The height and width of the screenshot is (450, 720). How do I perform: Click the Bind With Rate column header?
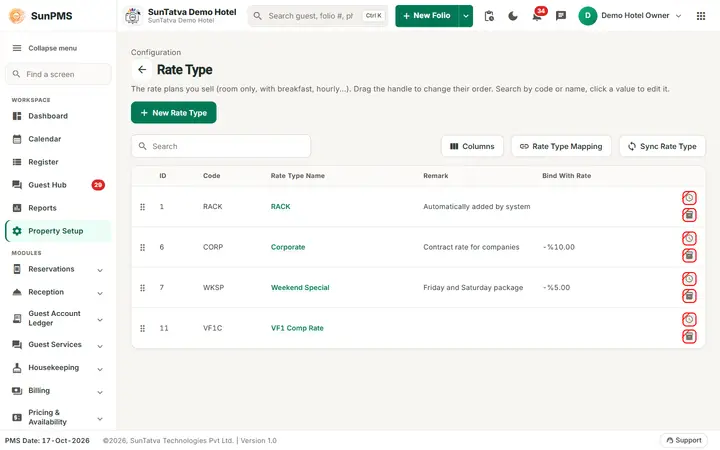click(x=567, y=176)
